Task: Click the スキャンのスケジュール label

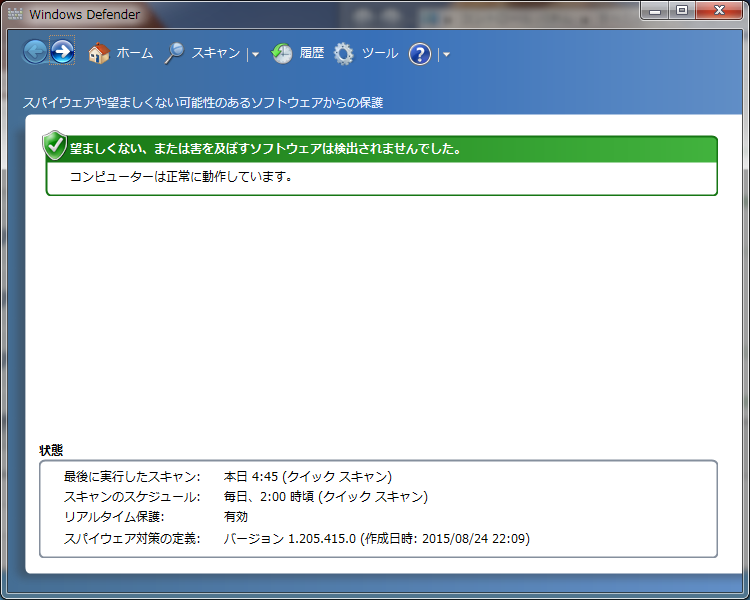Action: tap(132, 497)
